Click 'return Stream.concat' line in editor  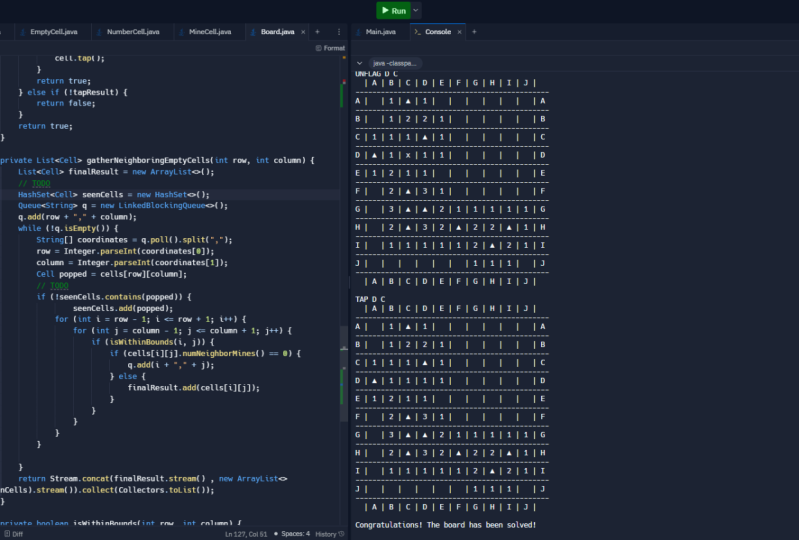pos(153,478)
